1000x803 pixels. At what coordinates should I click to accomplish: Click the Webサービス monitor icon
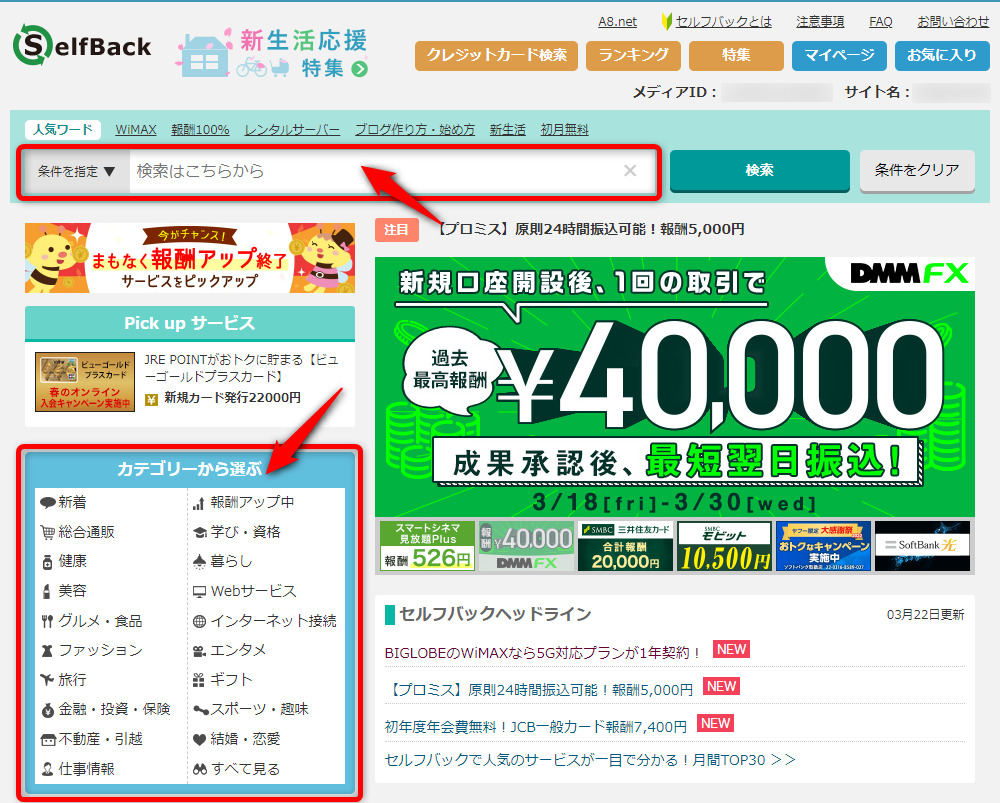[x=200, y=592]
